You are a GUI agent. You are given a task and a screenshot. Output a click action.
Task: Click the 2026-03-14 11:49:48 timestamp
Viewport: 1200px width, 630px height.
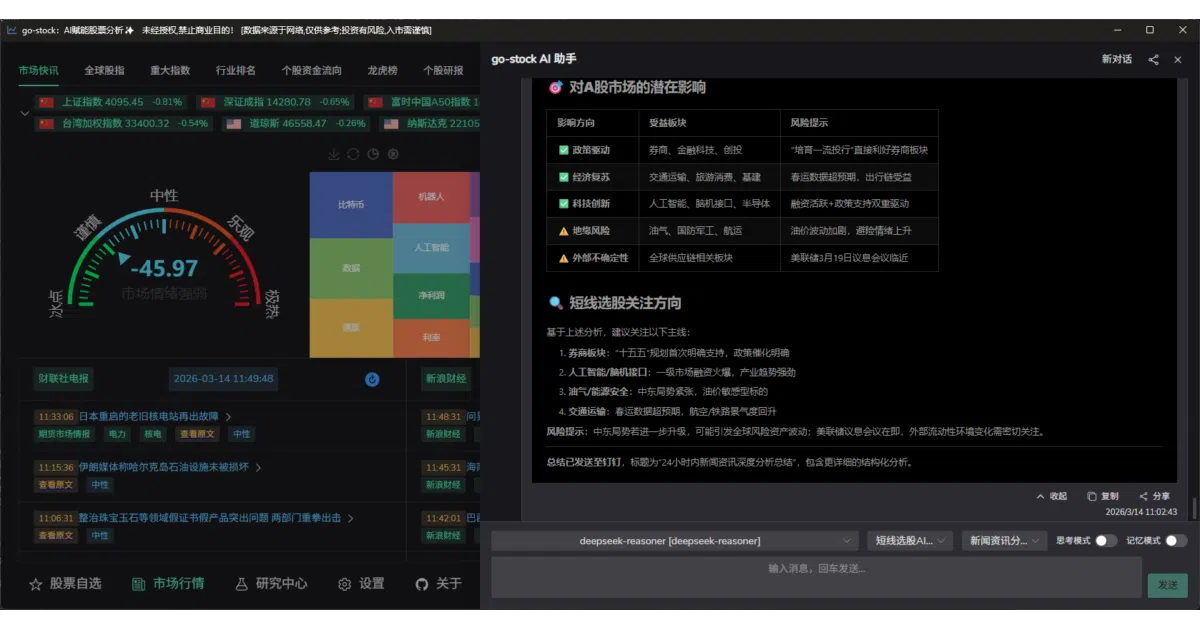tap(223, 379)
